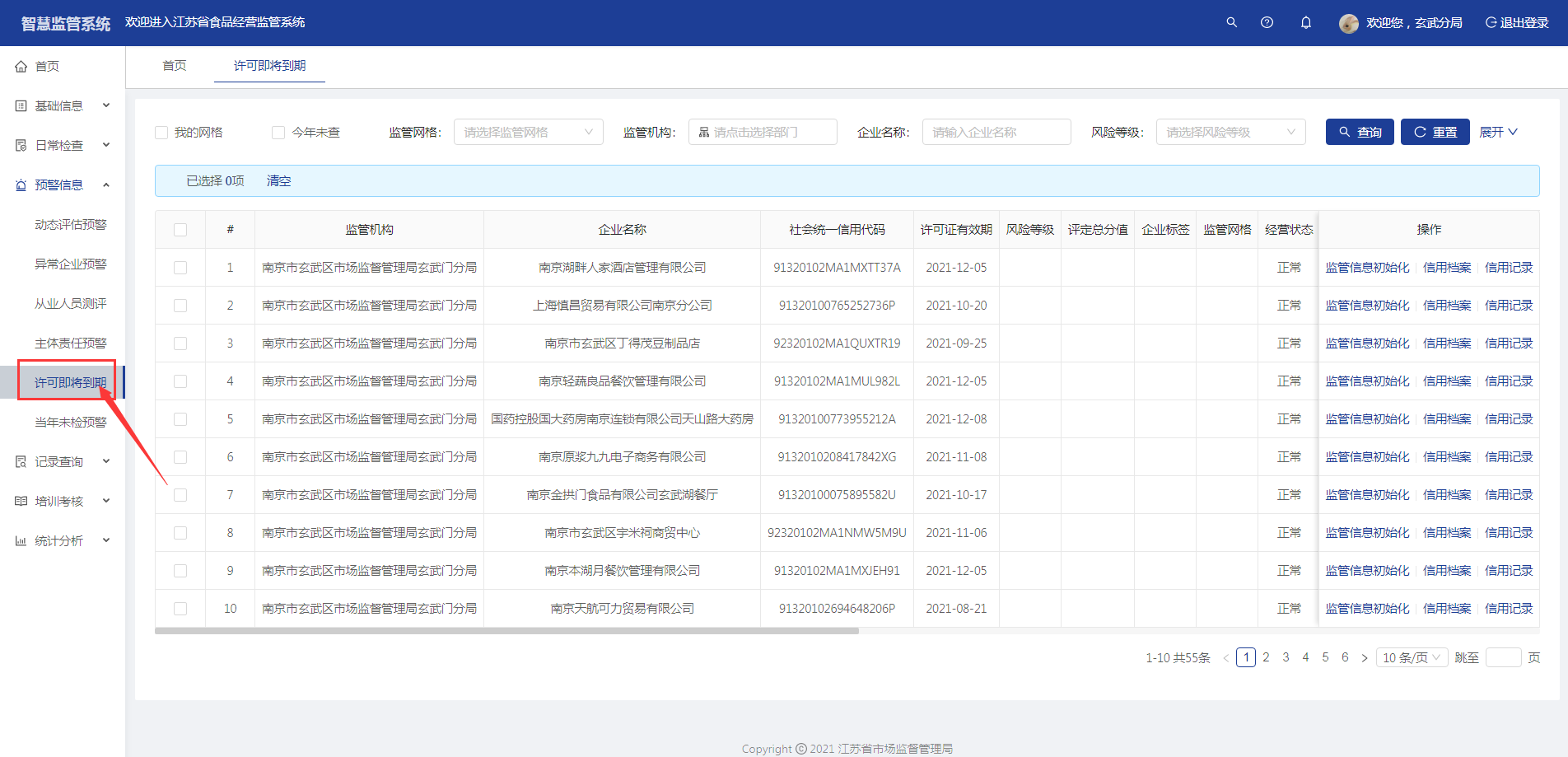Image resolution: width=1568 pixels, height=757 pixels.
Task: Click the 企业名称 input field
Action: coord(996,132)
